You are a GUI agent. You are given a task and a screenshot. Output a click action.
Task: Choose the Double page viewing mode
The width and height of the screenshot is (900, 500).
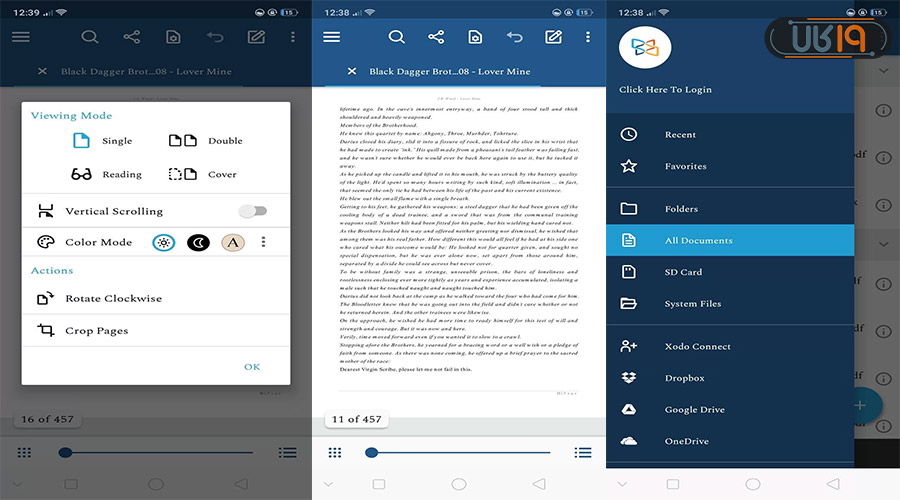click(x=208, y=141)
